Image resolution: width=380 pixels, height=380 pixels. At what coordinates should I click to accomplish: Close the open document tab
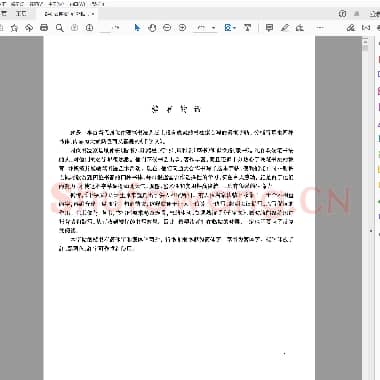click(93, 14)
